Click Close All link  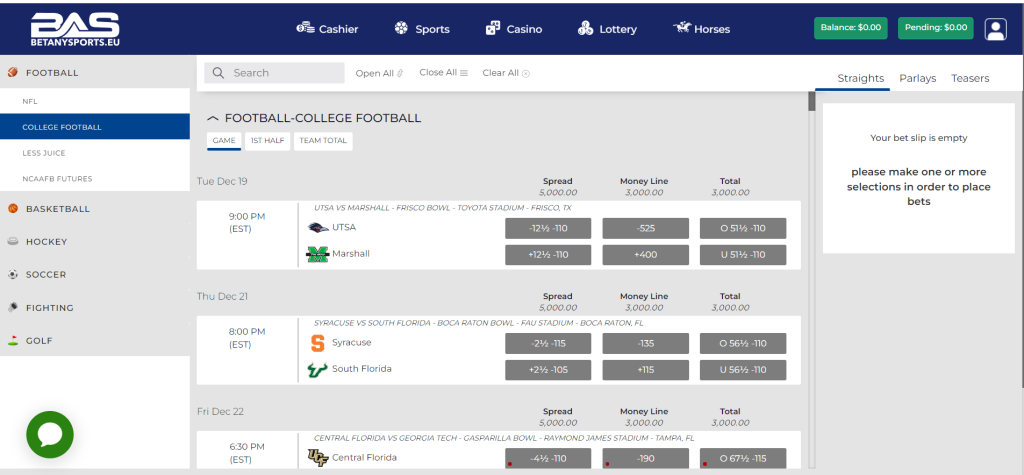[x=443, y=73]
